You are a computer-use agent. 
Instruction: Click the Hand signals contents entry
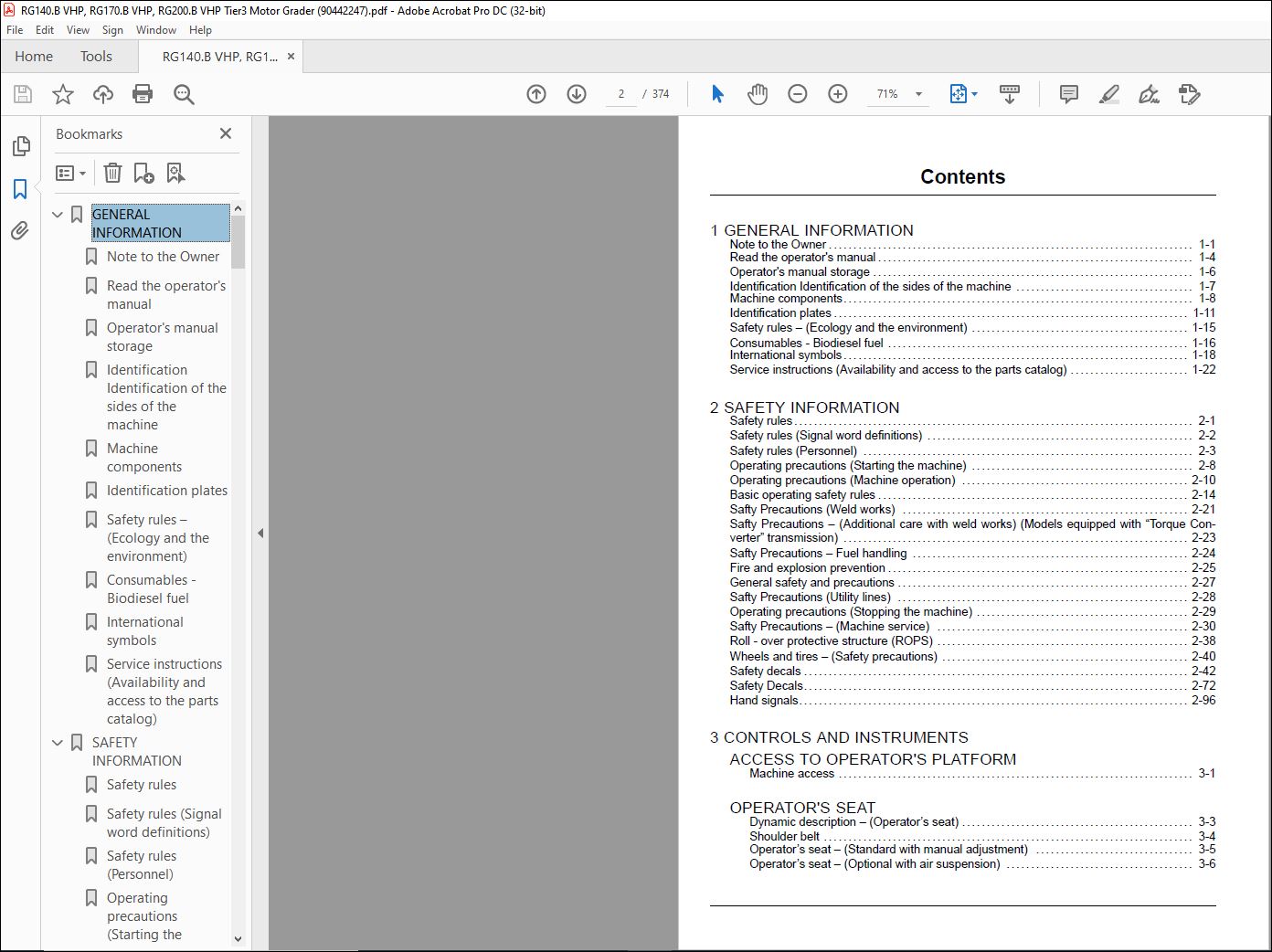pos(972,701)
